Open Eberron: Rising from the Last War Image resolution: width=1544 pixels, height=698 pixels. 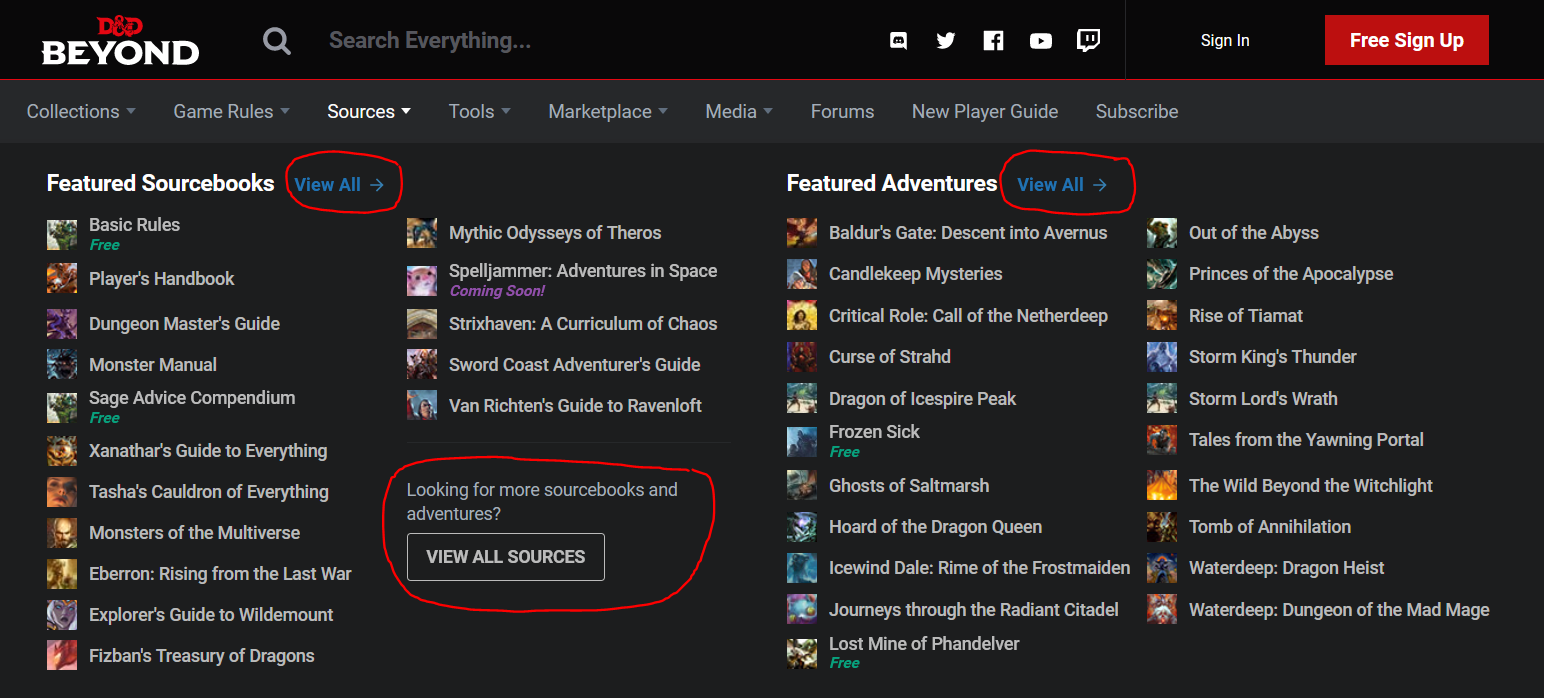click(x=220, y=574)
